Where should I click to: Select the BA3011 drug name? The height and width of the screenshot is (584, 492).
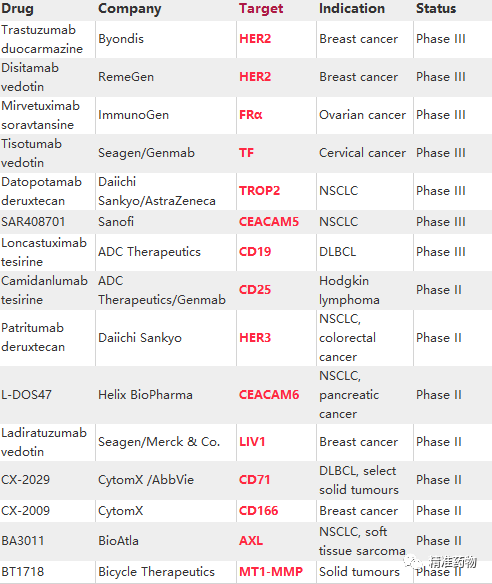[23, 541]
